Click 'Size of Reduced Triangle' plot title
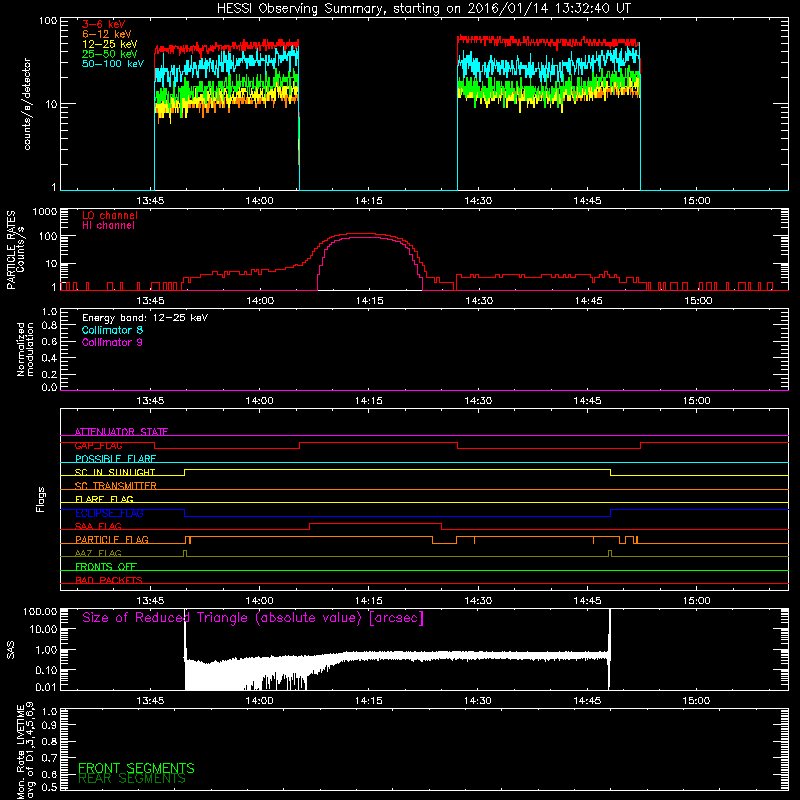Viewport: 800px width, 800px height. [253, 618]
